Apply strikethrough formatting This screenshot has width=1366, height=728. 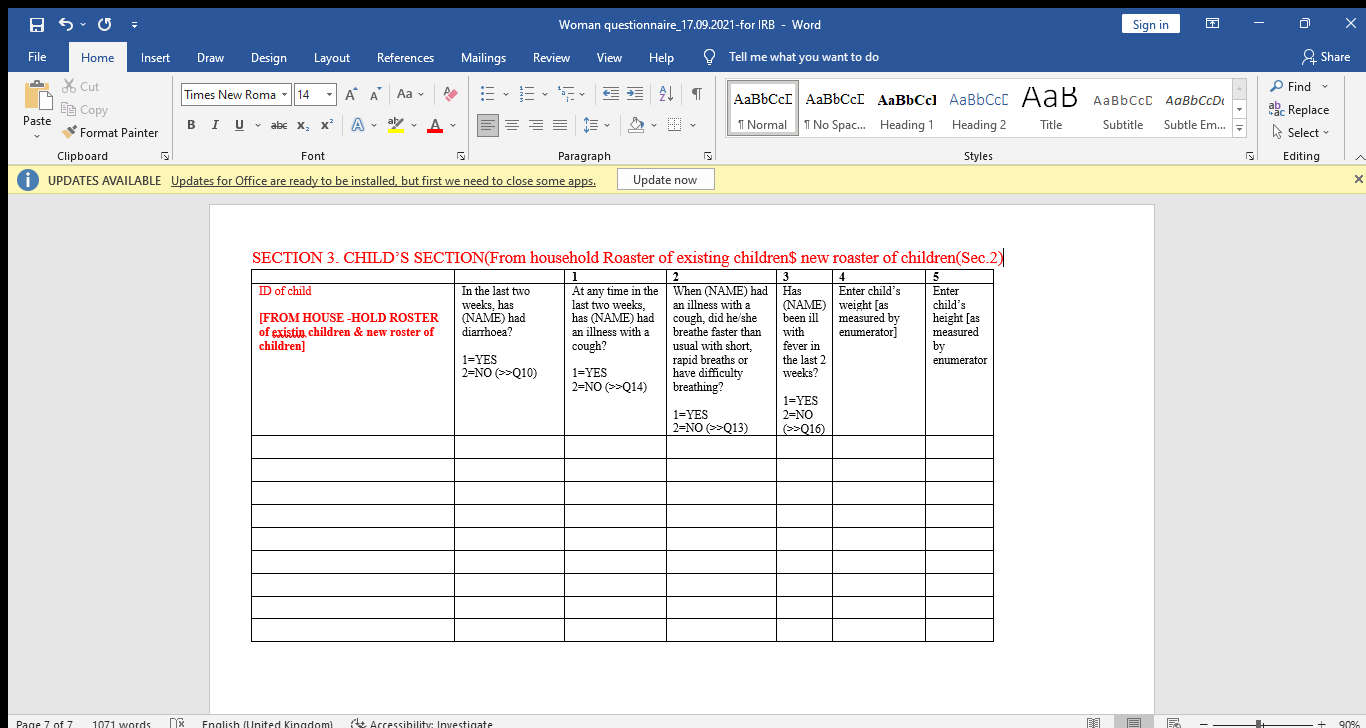[279, 125]
